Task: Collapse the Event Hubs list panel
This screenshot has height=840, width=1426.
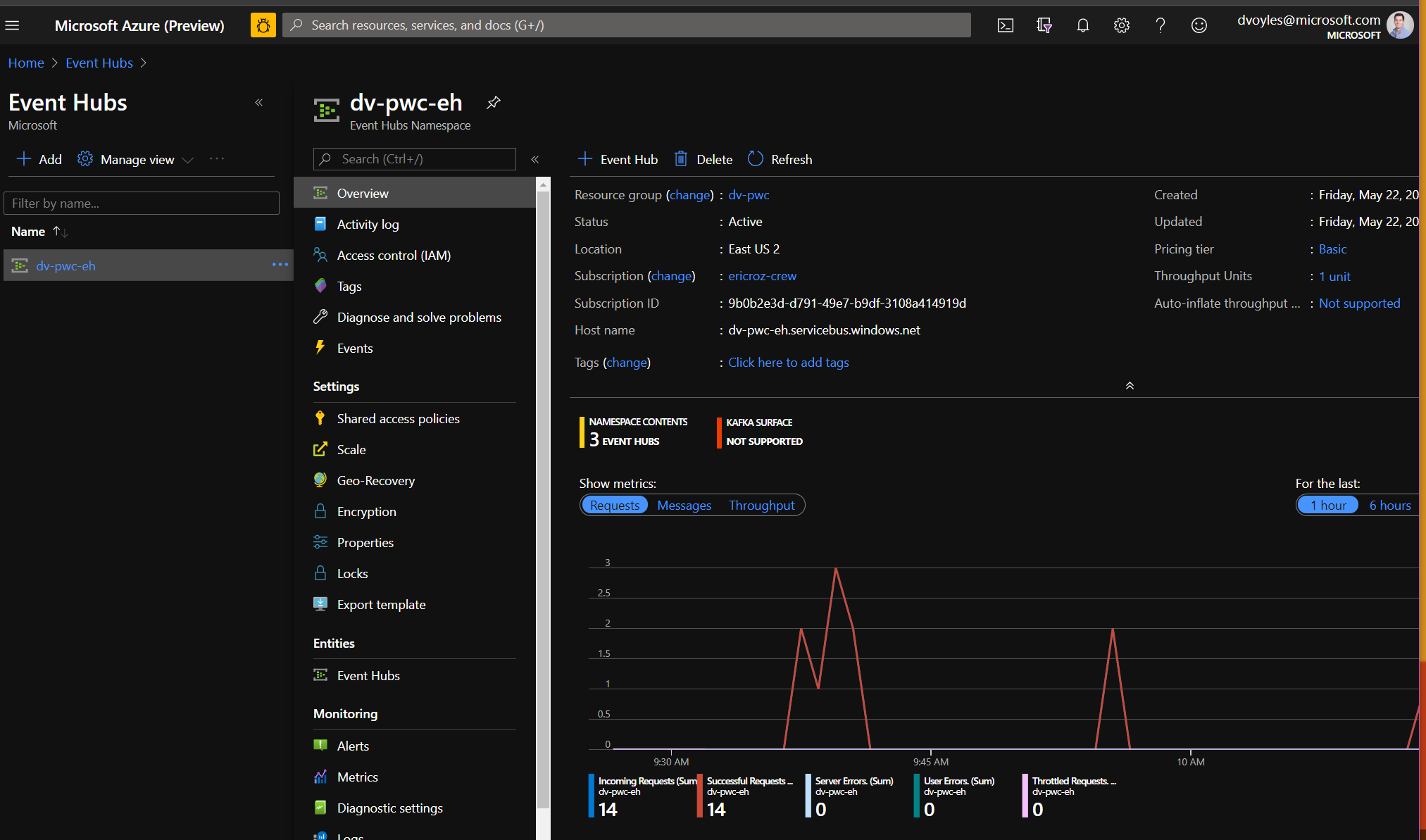Action: [259, 103]
